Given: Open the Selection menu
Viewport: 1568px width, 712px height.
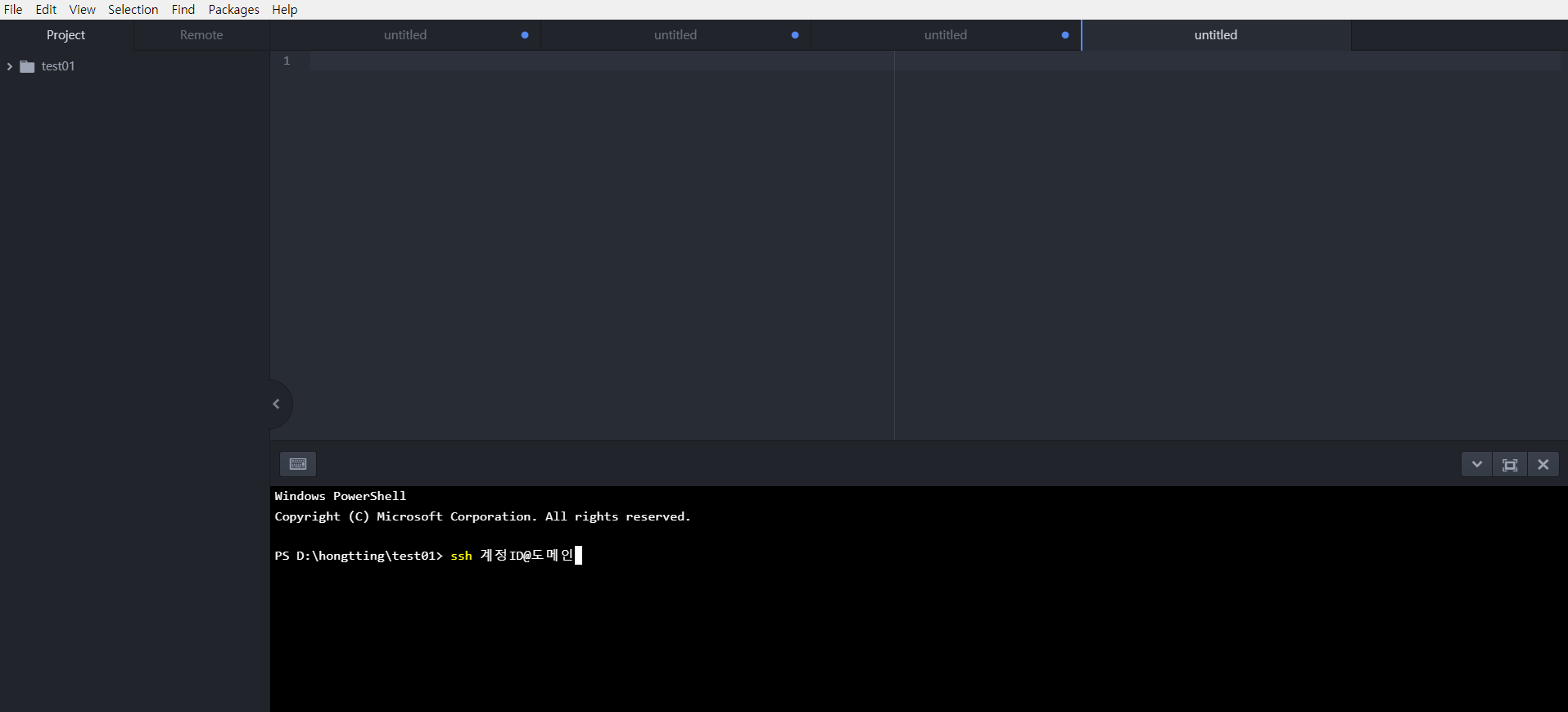Looking at the screenshot, I should 133,10.
